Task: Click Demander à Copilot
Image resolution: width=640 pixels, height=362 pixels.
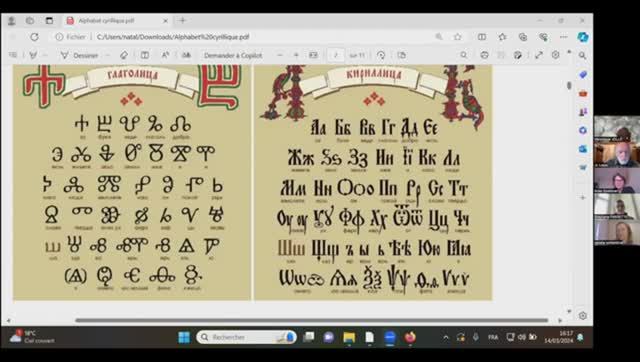Action: (x=233, y=55)
